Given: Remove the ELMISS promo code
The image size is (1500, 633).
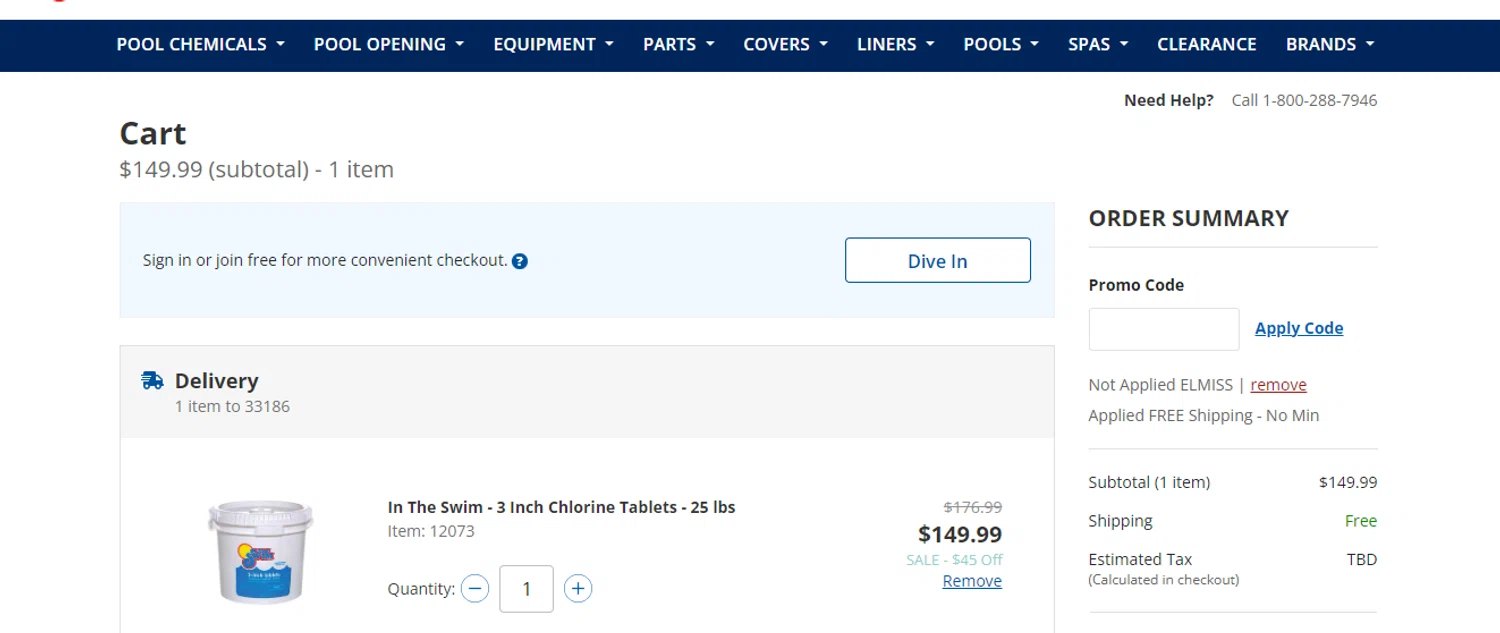Looking at the screenshot, I should (1278, 385).
